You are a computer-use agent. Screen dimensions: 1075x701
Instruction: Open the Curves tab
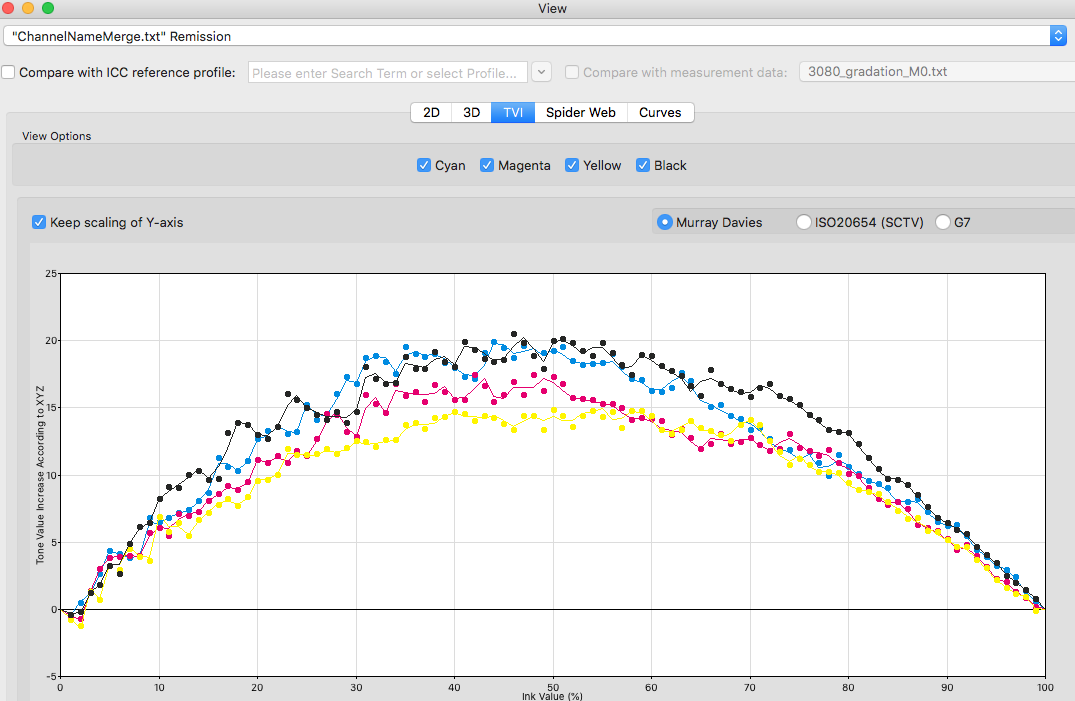[660, 112]
